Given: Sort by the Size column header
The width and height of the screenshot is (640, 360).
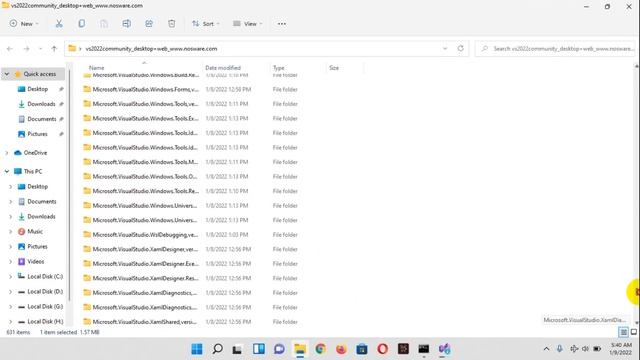Looking at the screenshot, I should (x=334, y=68).
